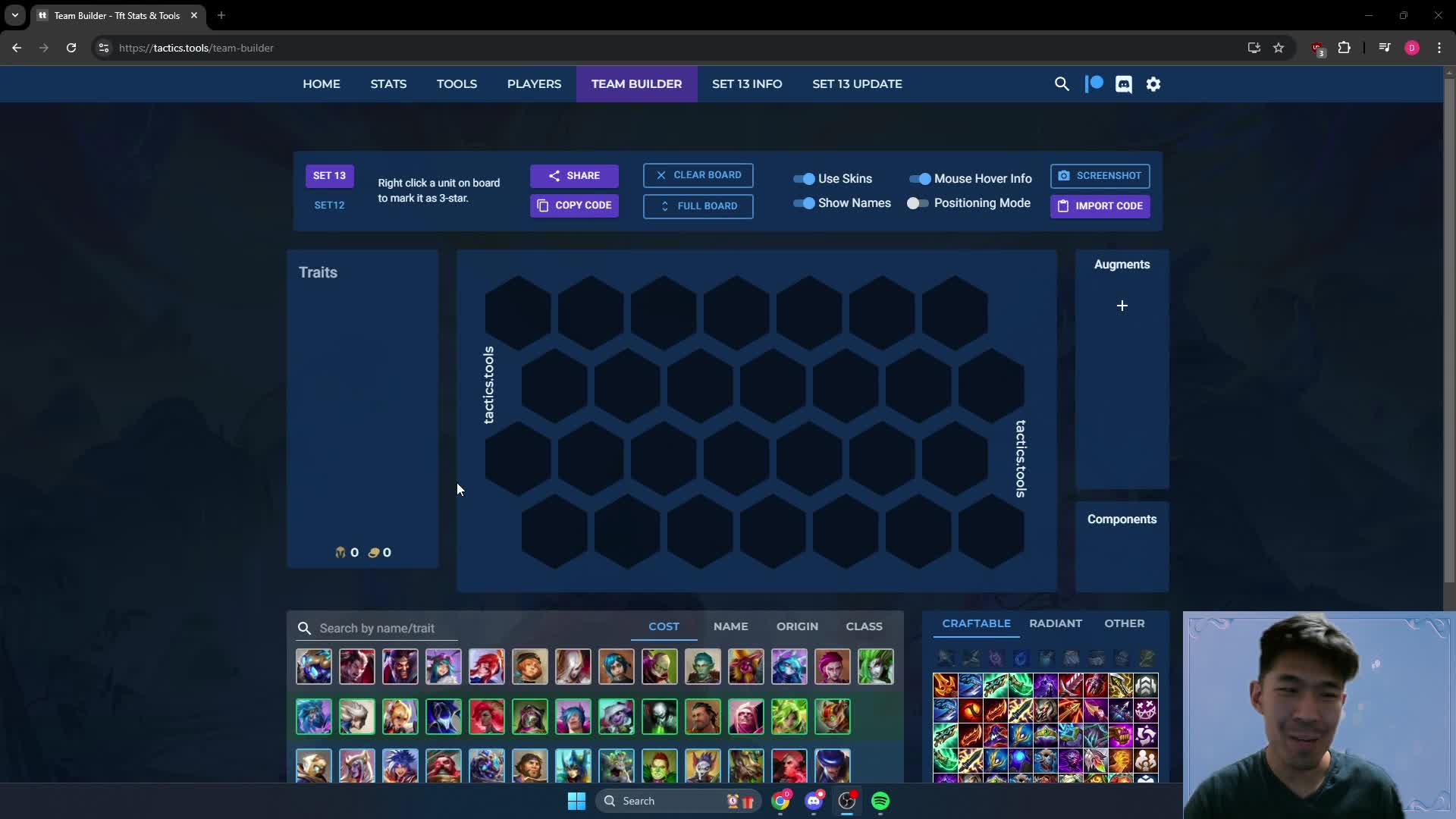
Task: Pick the family-figures emblem item
Action: click(1146, 761)
